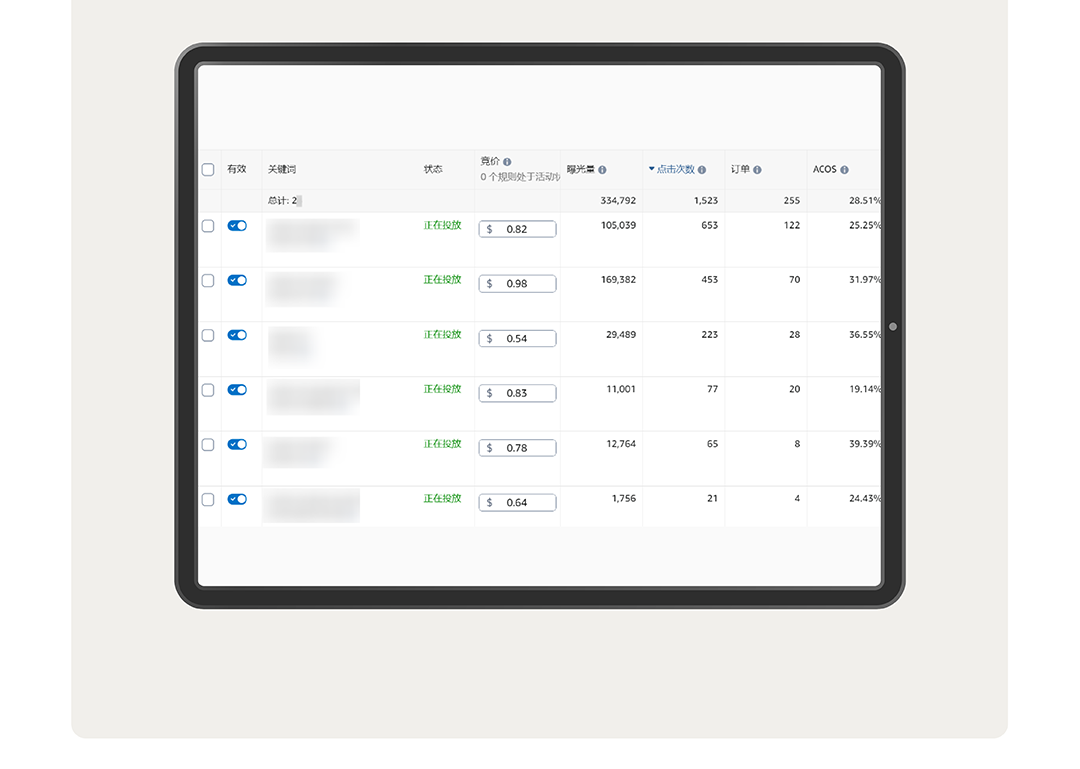Check the row with bid 0.98
The height and width of the screenshot is (769, 1080).
pyautogui.click(x=208, y=280)
